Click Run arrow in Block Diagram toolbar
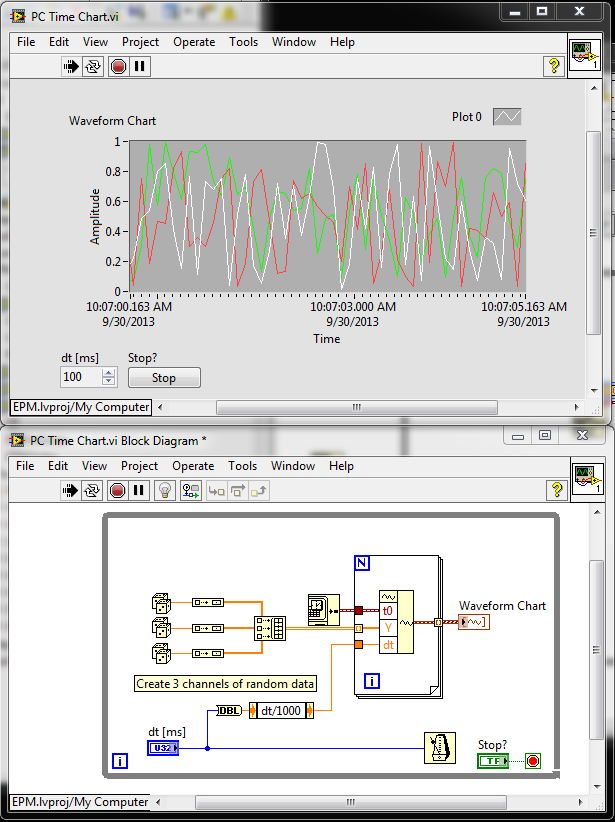The height and width of the screenshot is (822, 615). 70,491
